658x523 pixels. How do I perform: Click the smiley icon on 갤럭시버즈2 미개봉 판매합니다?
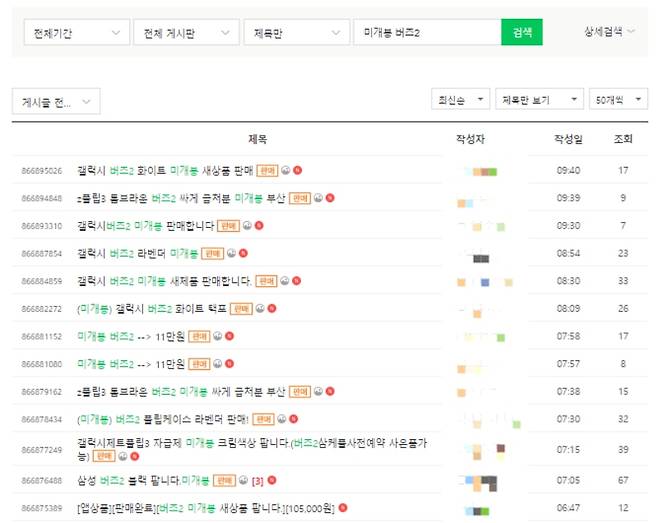point(248,225)
